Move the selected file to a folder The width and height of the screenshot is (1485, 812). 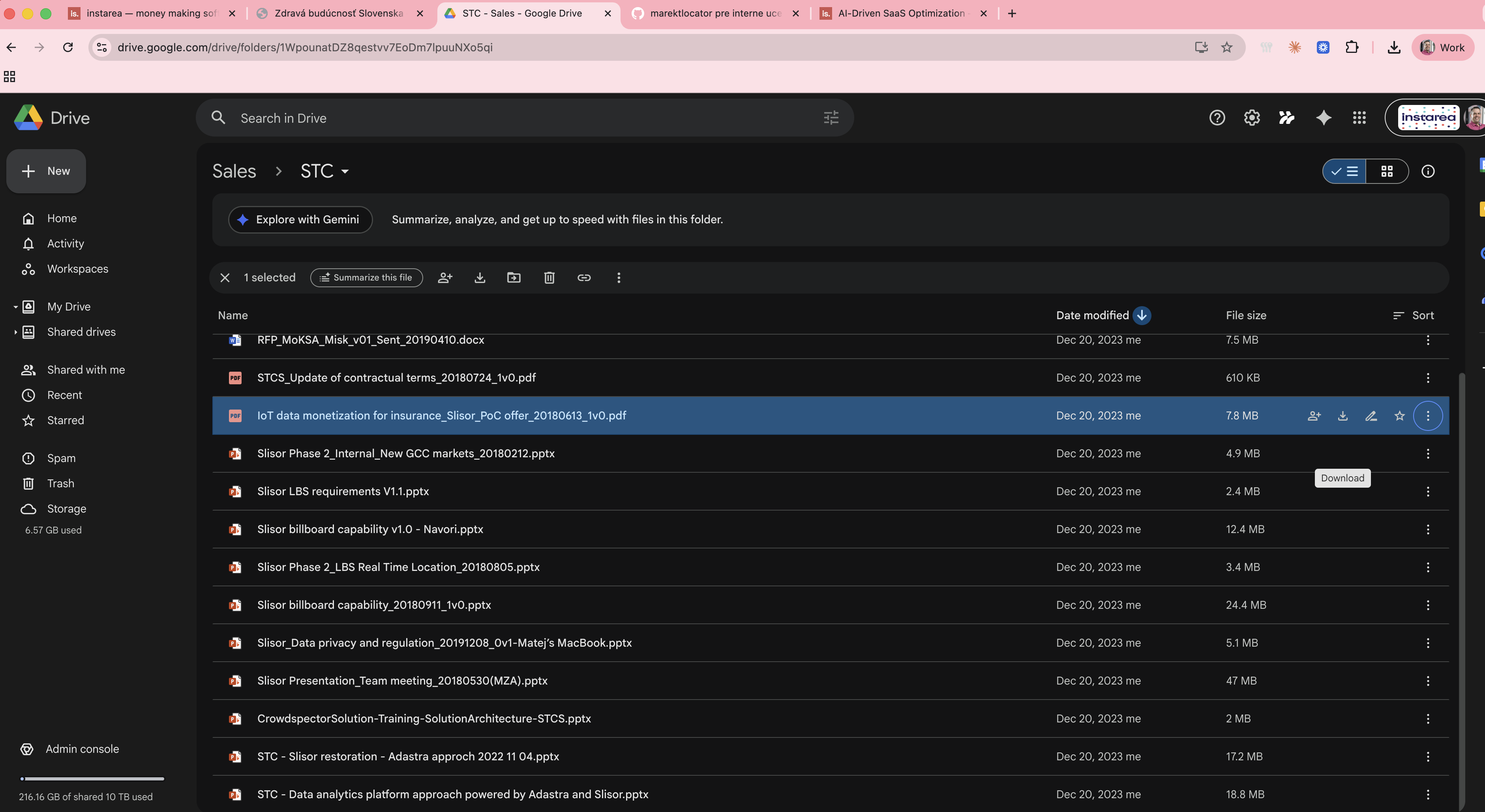coord(514,277)
